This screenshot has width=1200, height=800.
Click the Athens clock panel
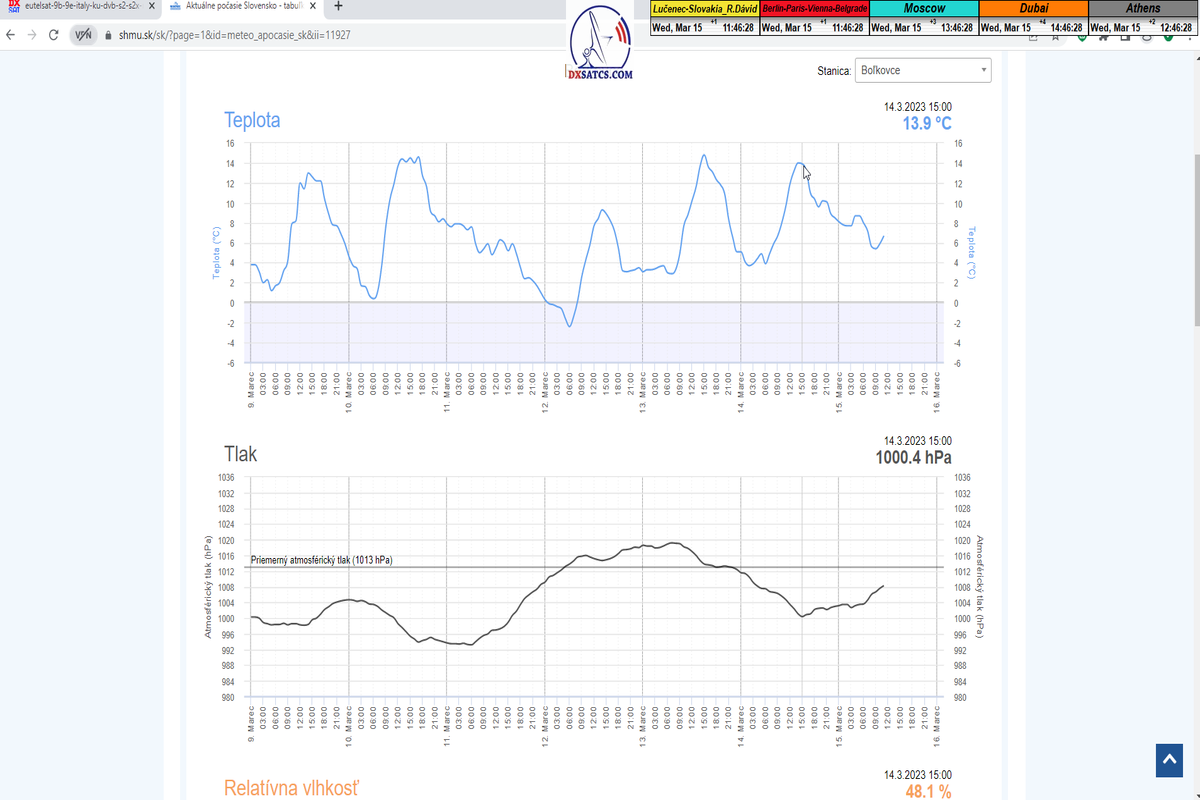[1143, 18]
